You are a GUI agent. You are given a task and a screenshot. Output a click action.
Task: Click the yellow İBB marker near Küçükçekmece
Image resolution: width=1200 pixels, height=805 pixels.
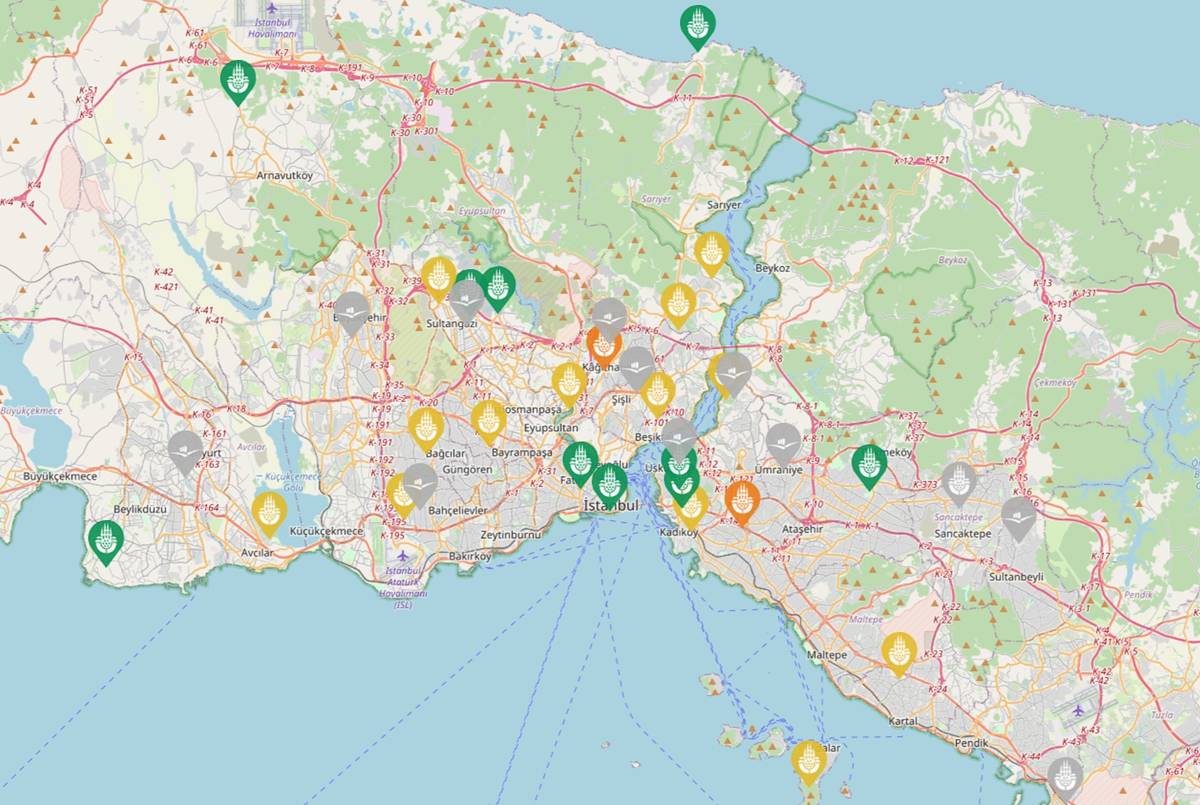coord(268,510)
